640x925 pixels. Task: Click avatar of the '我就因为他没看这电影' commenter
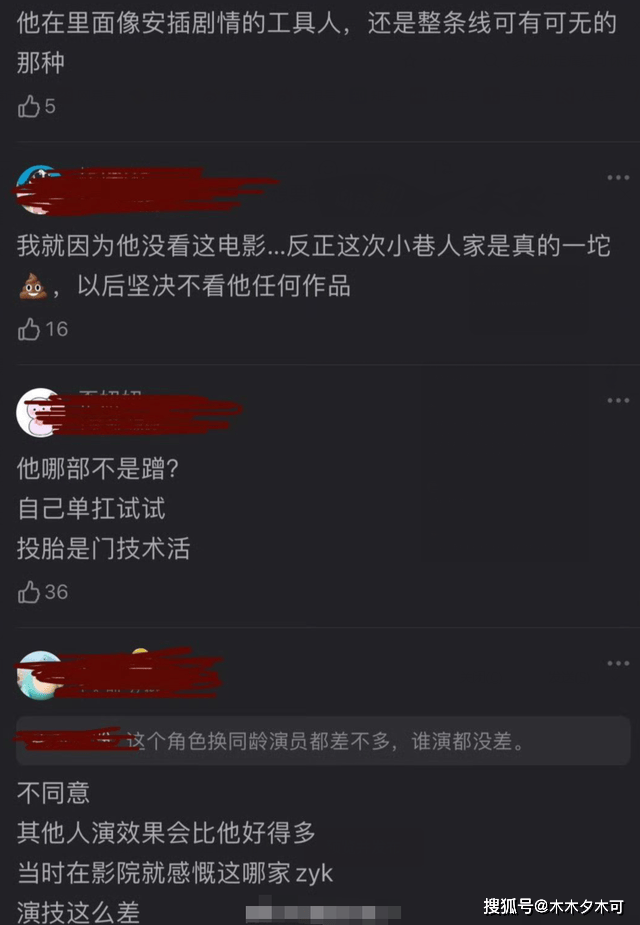40,189
